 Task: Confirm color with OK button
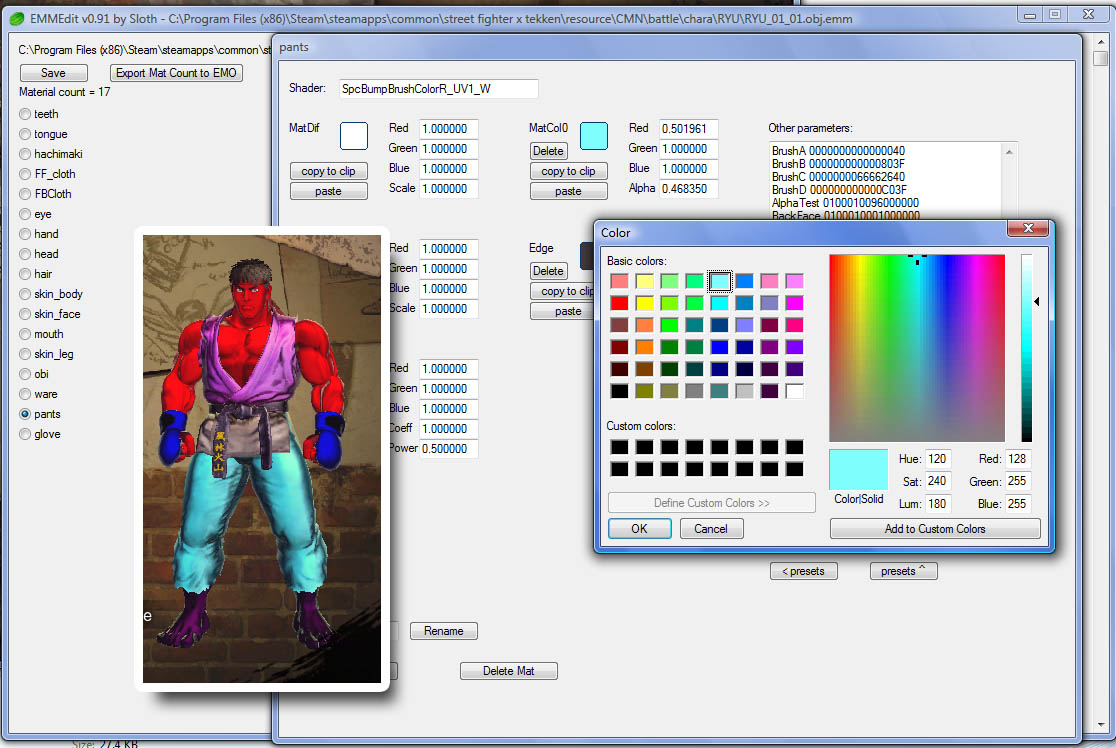click(639, 529)
